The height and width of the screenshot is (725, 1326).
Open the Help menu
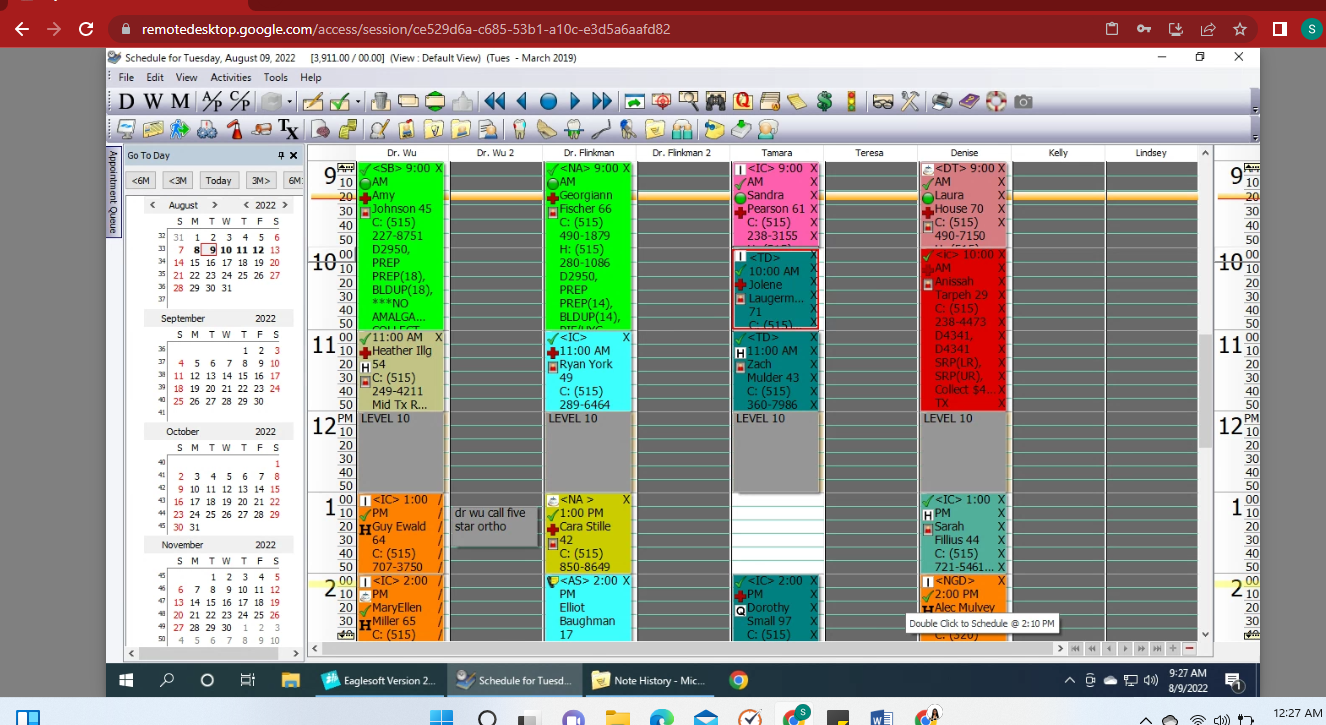[x=311, y=77]
